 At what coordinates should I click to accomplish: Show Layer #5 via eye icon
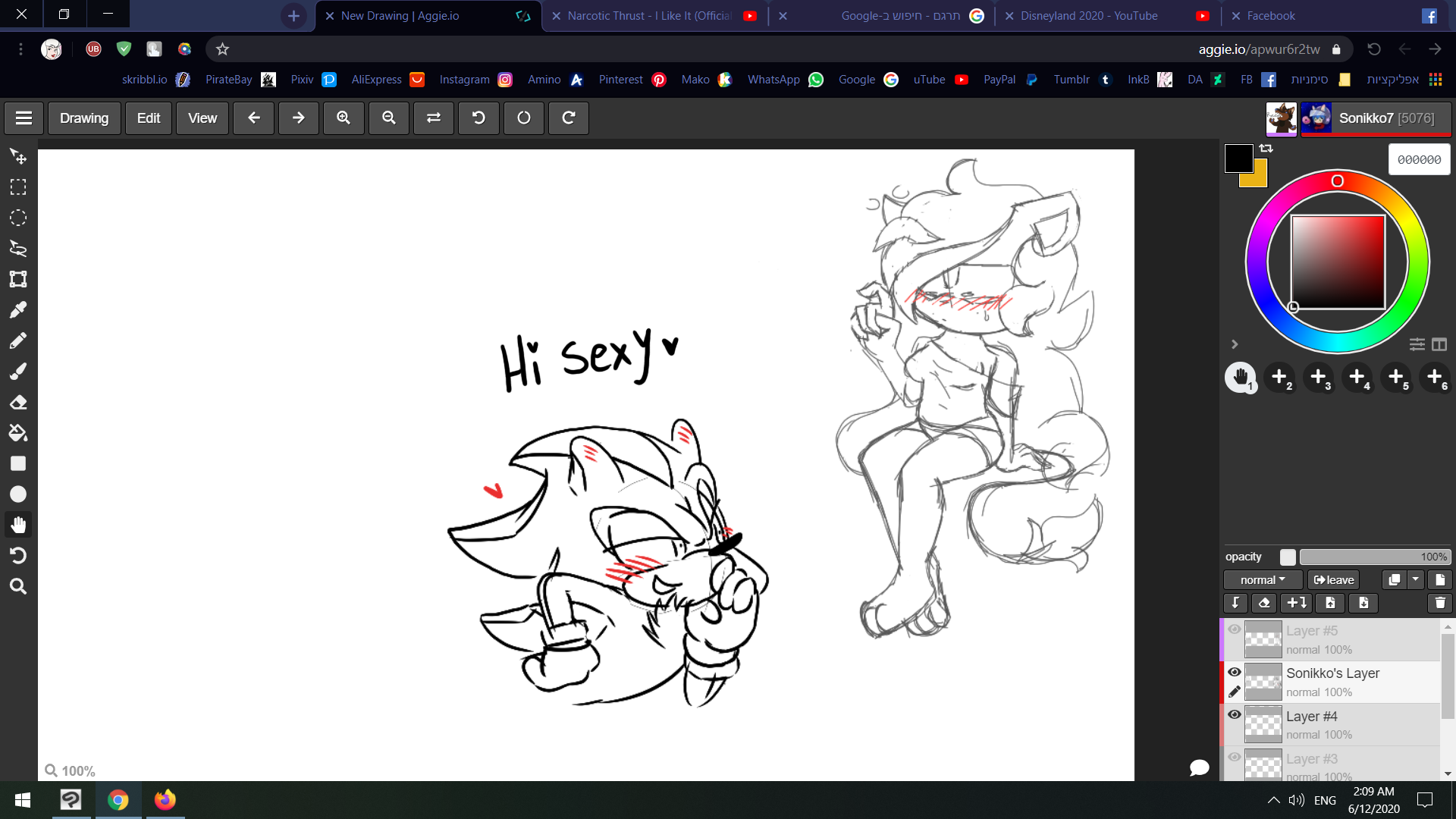(x=1235, y=629)
